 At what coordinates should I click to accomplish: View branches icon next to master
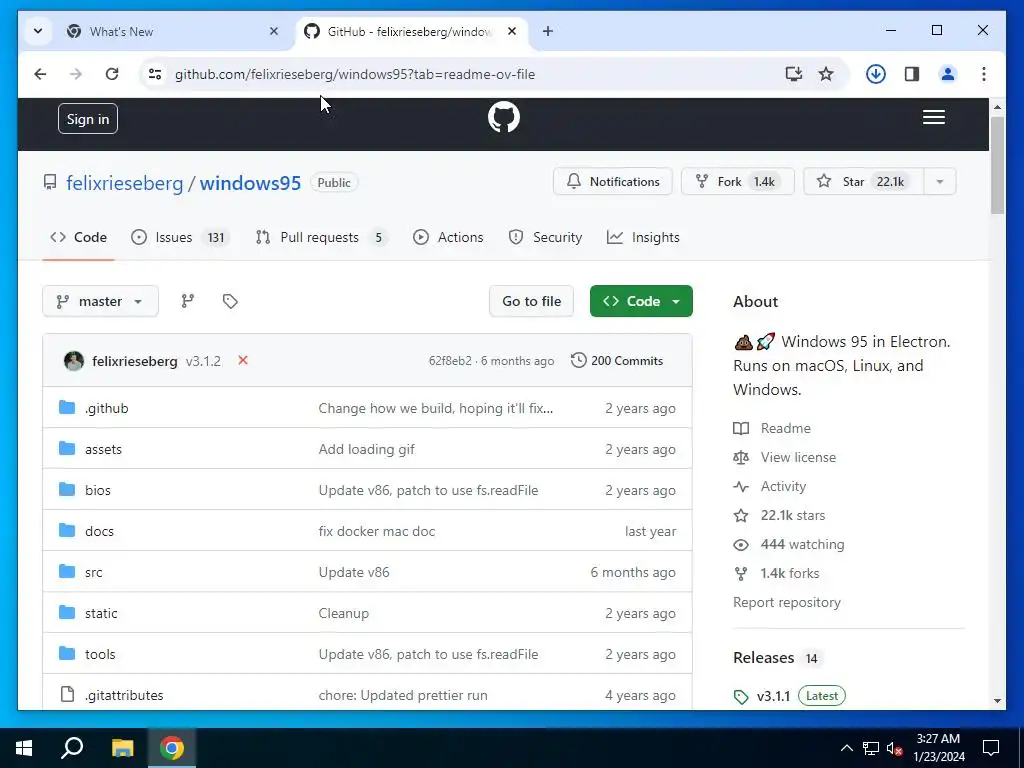coord(187,301)
